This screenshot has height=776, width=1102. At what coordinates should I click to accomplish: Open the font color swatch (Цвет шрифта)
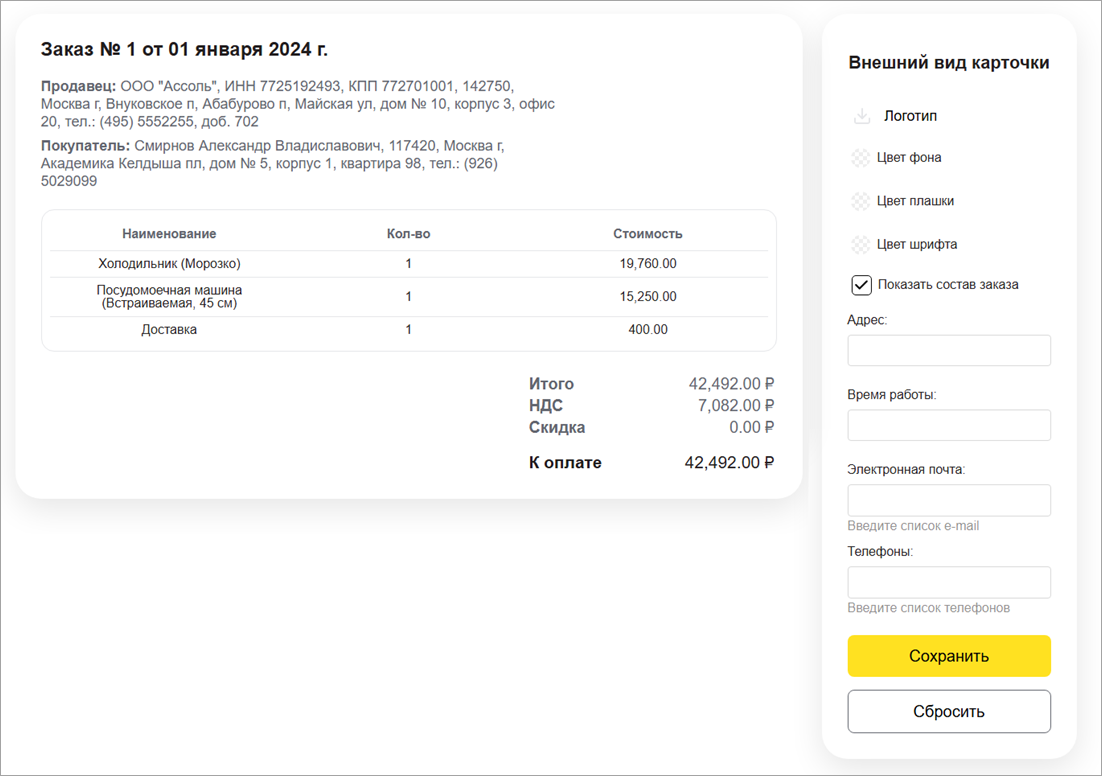860,245
